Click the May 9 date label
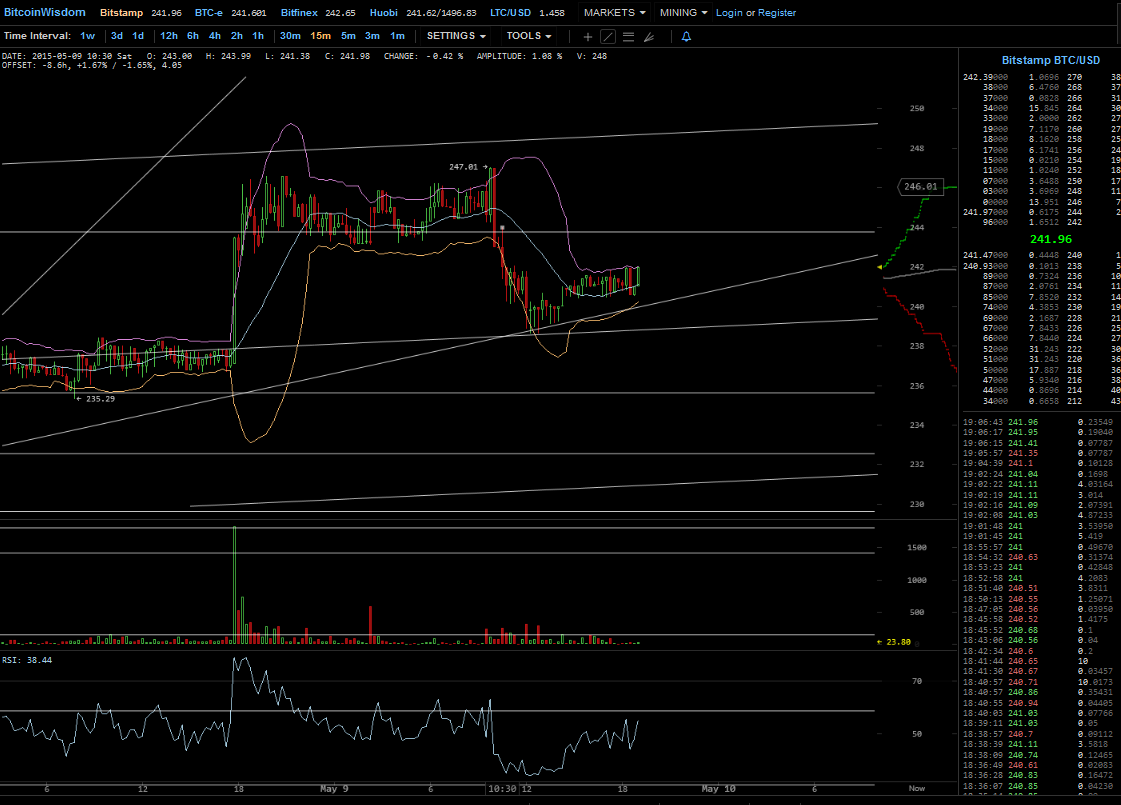This screenshot has height=805, width=1121. pos(334,789)
